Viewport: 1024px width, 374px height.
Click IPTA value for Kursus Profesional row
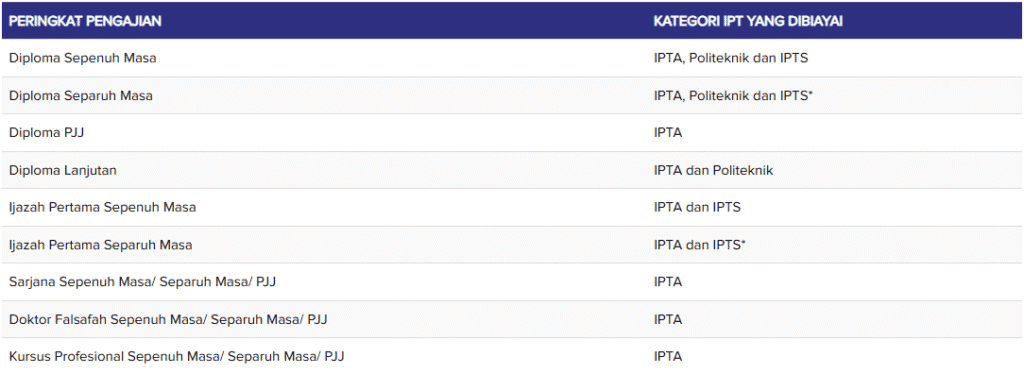pyautogui.click(x=667, y=357)
